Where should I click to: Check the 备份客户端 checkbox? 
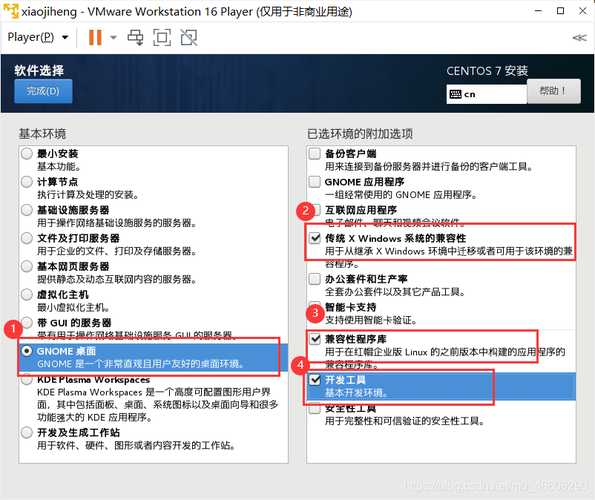point(315,154)
